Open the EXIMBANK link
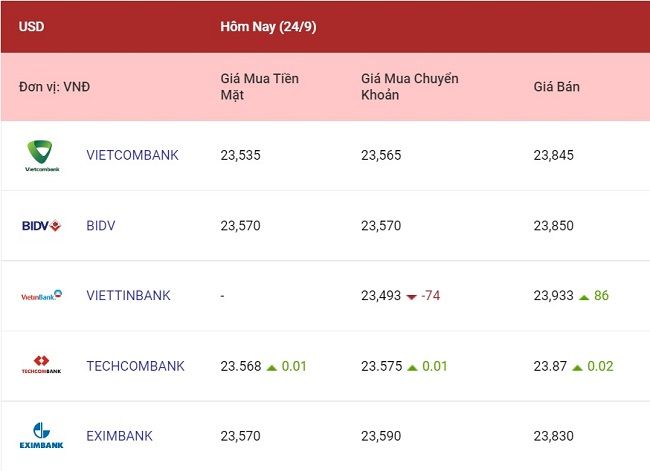 point(119,436)
